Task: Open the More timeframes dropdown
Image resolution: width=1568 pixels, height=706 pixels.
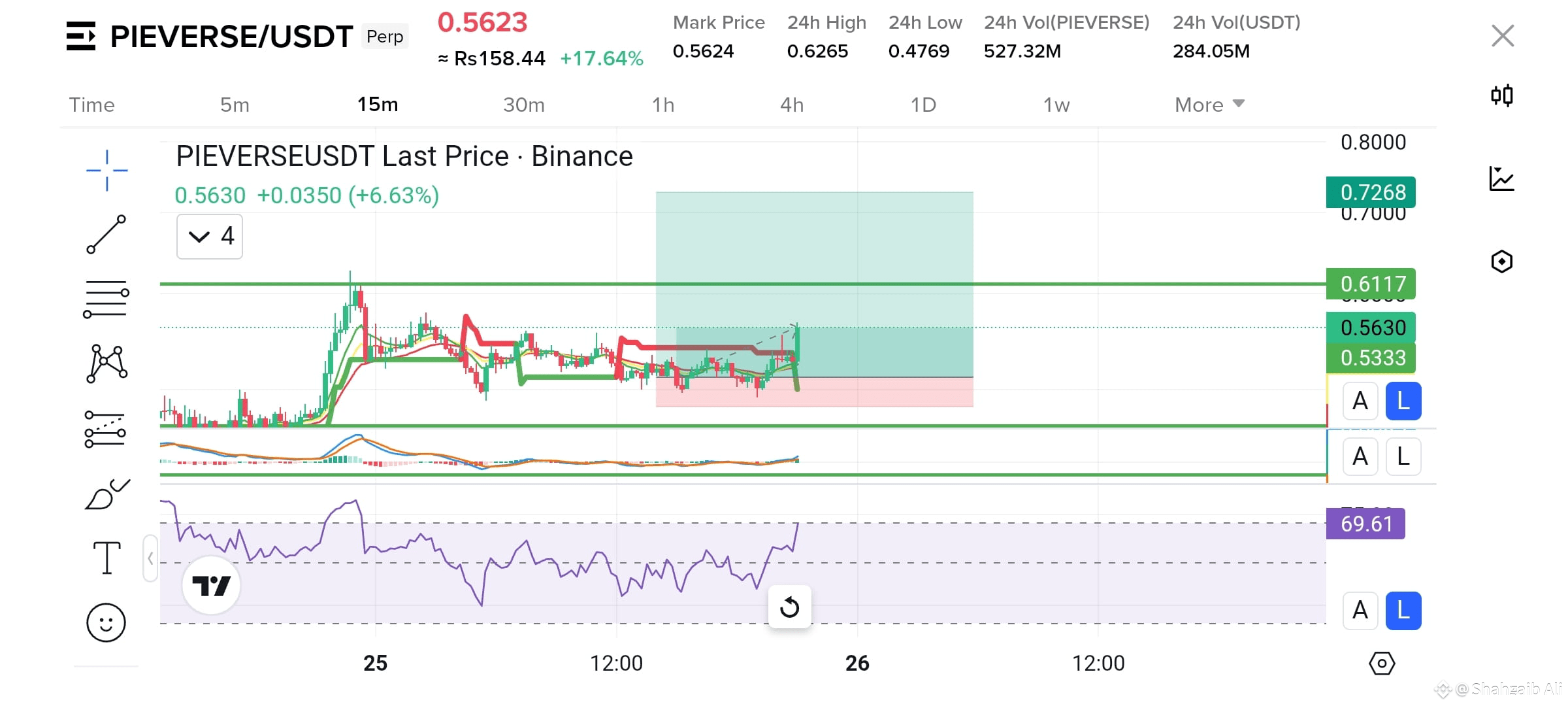Action: (x=1210, y=105)
